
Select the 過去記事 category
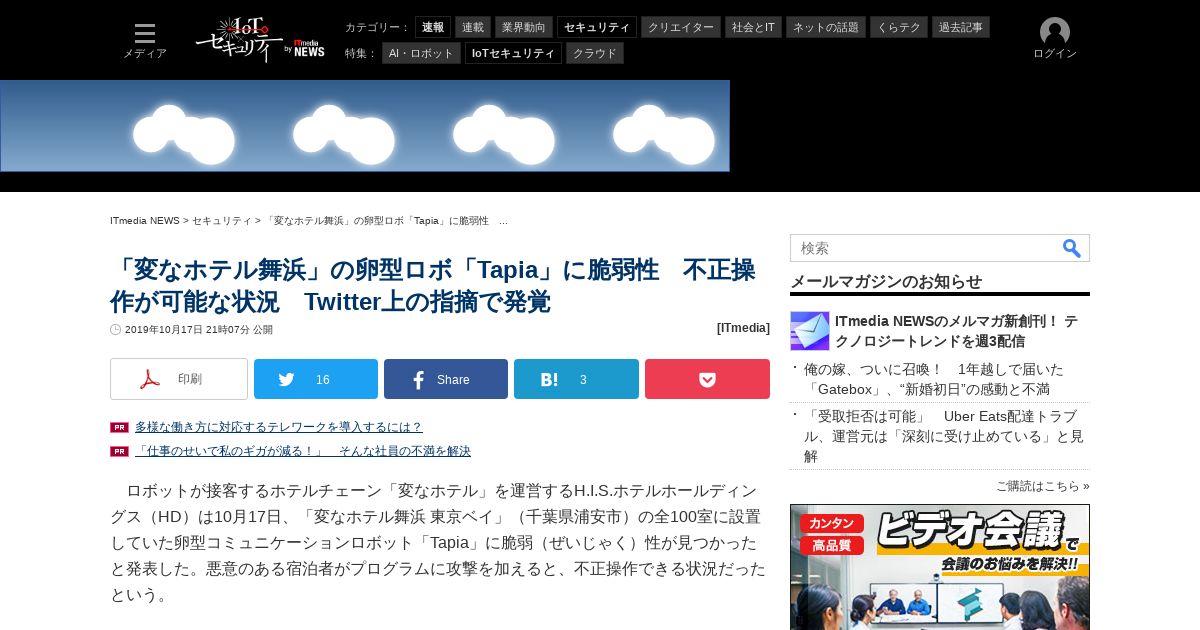click(x=961, y=27)
